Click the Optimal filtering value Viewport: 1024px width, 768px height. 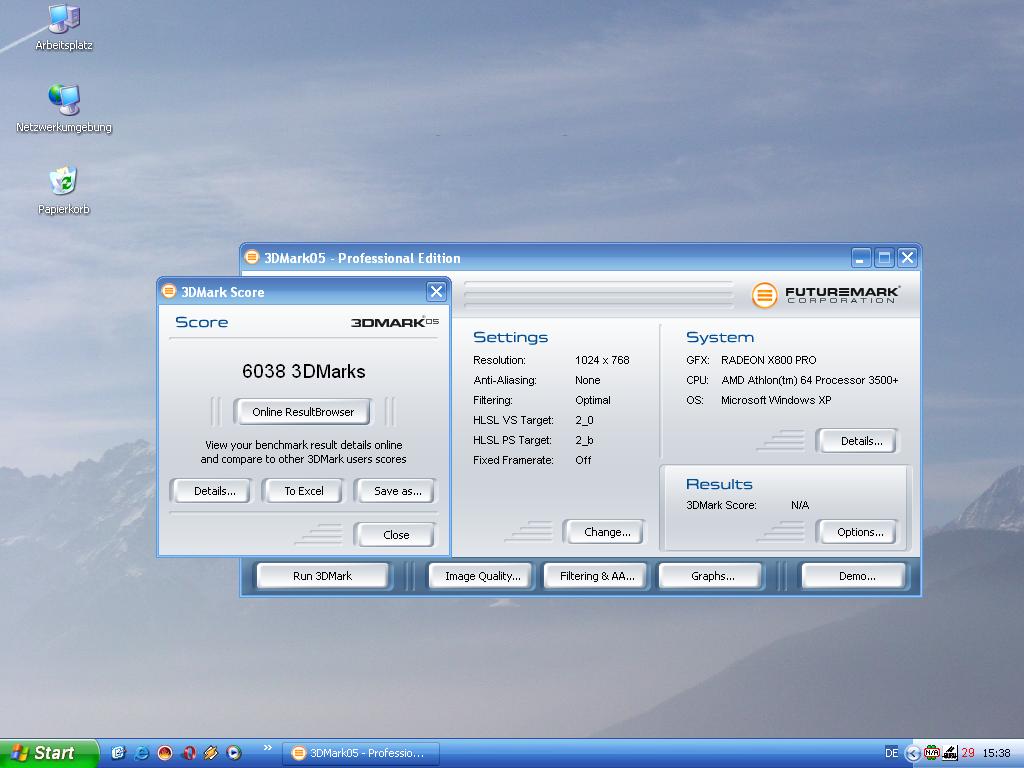593,400
